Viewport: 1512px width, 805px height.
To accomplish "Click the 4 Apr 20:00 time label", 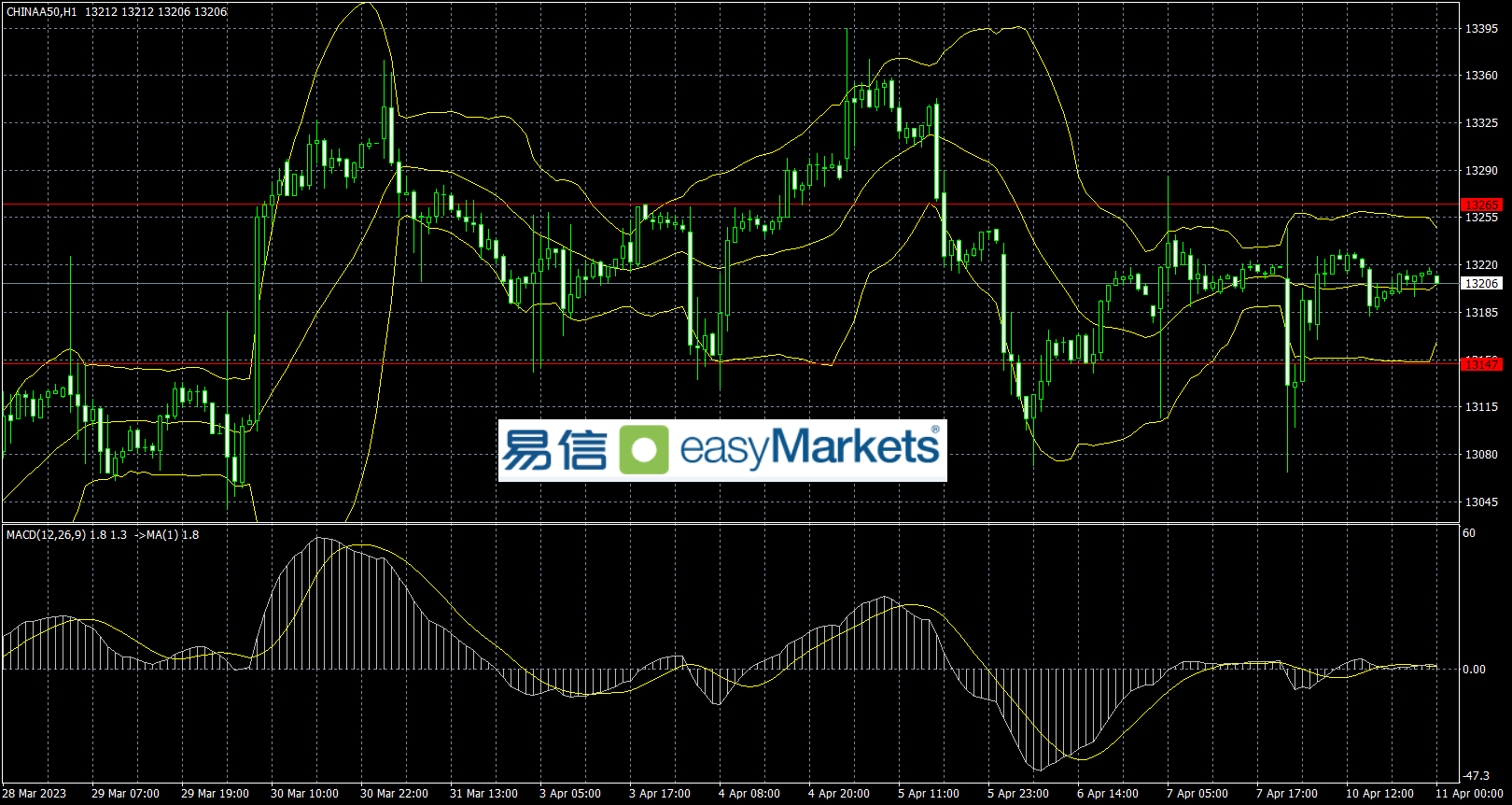I will 839,794.
